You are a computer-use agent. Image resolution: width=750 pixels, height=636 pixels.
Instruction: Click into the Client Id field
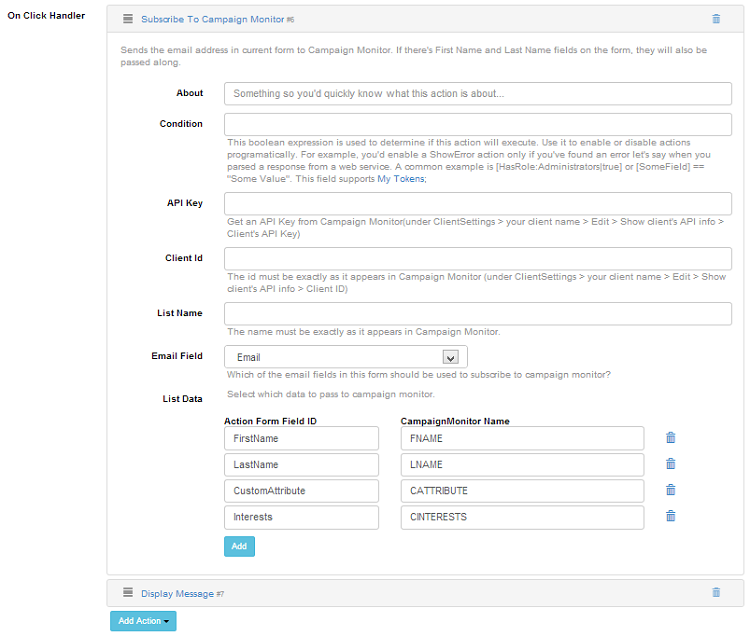click(x=478, y=259)
